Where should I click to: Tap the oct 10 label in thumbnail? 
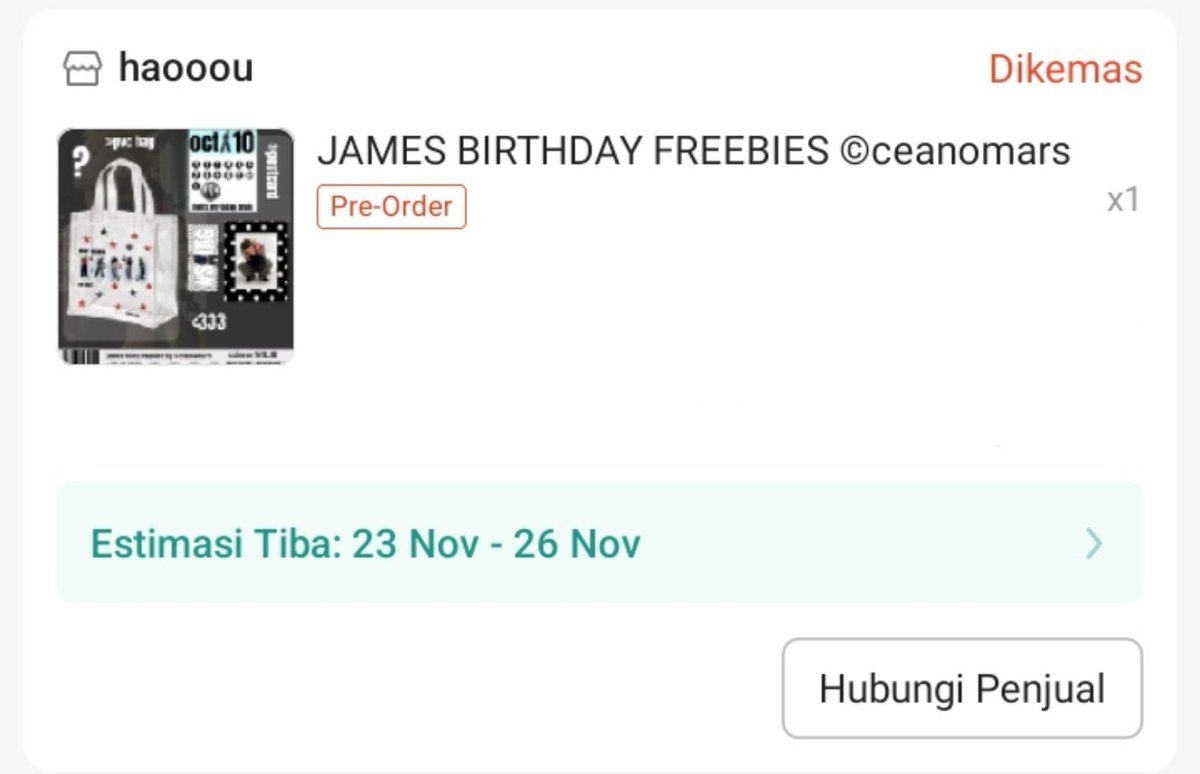click(221, 143)
